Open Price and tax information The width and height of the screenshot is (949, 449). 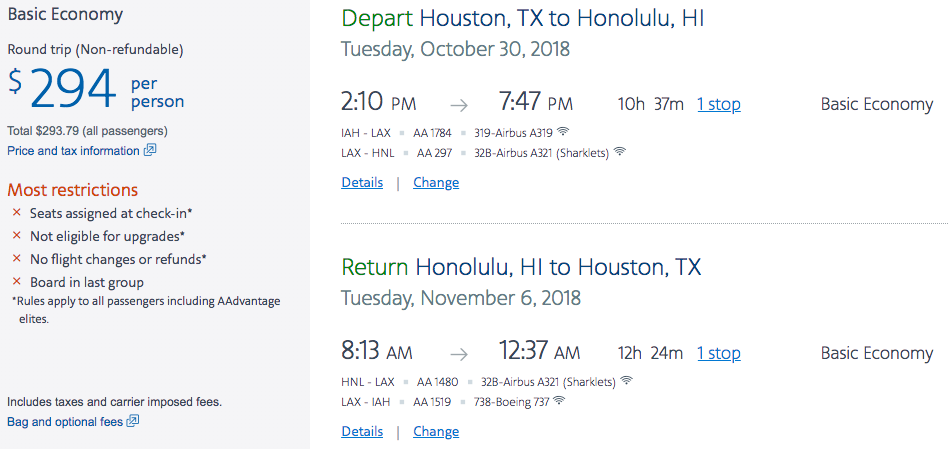click(73, 151)
